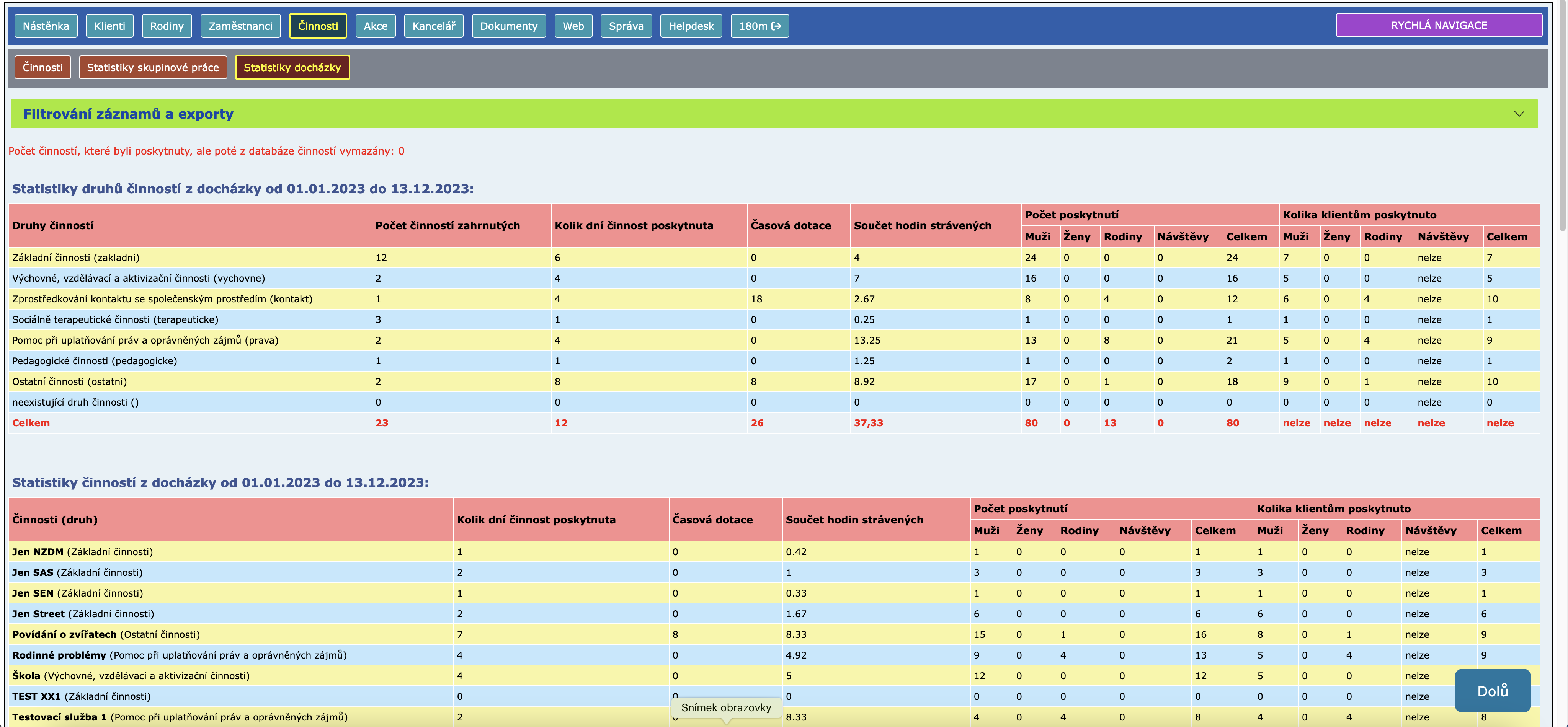The height and width of the screenshot is (727, 1568).
Task: Switch to Web section
Action: click(573, 26)
